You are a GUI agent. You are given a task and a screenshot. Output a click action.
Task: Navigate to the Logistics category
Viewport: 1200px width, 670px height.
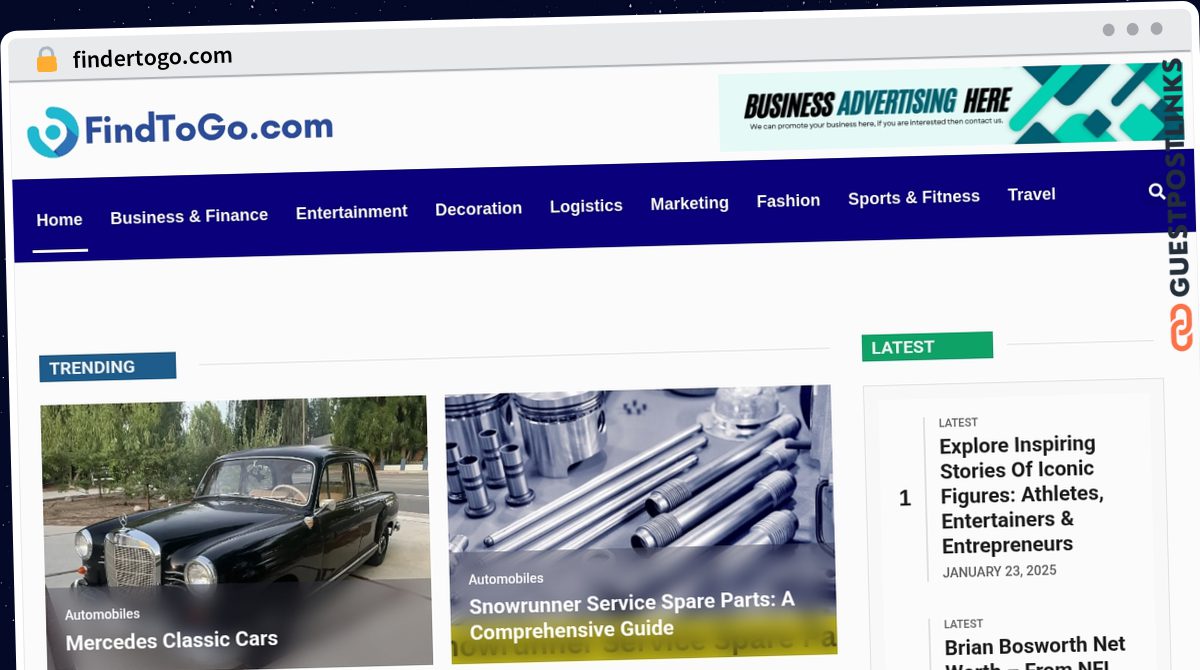point(586,206)
